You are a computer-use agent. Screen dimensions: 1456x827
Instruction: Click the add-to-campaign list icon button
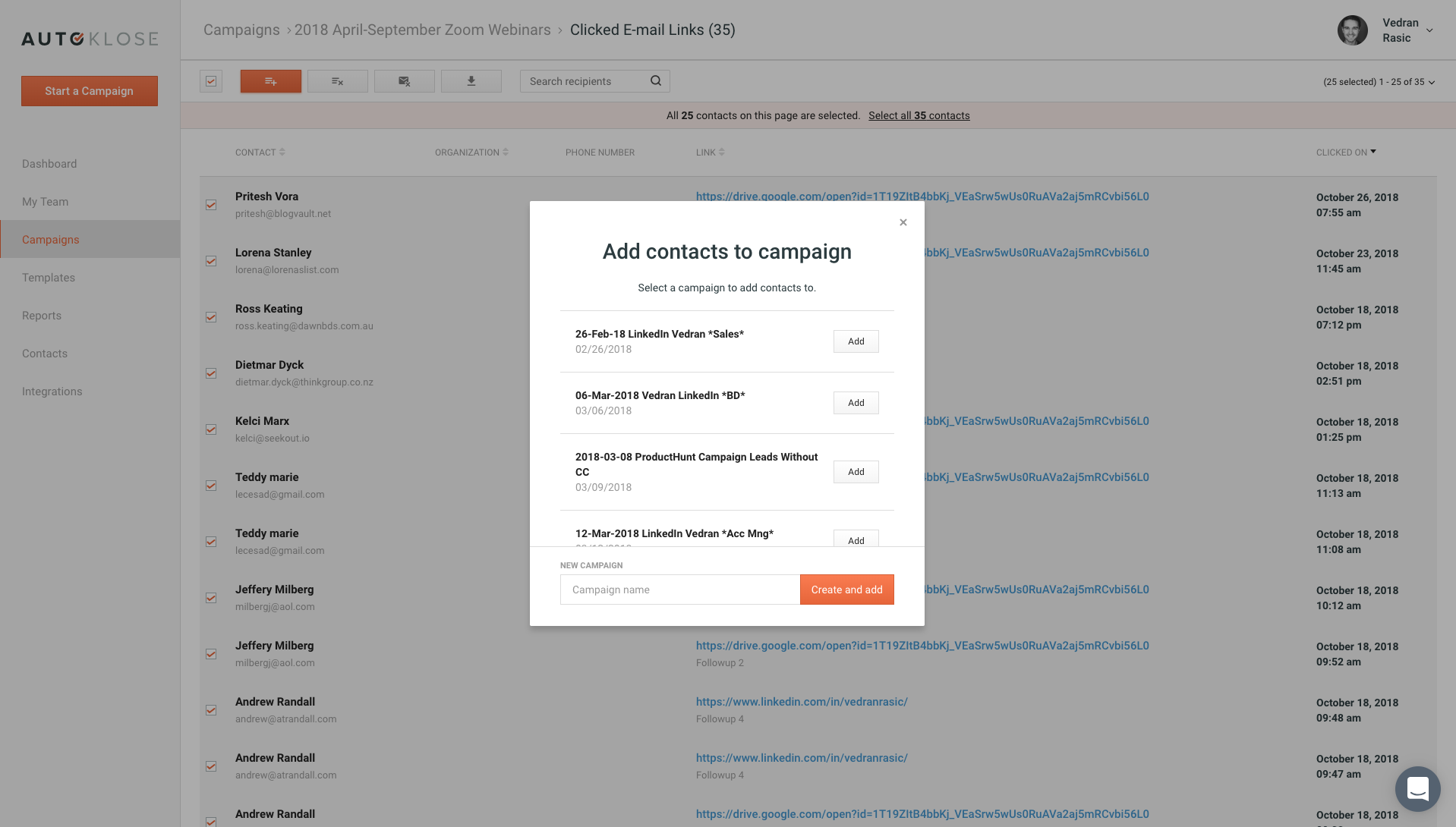tap(270, 81)
